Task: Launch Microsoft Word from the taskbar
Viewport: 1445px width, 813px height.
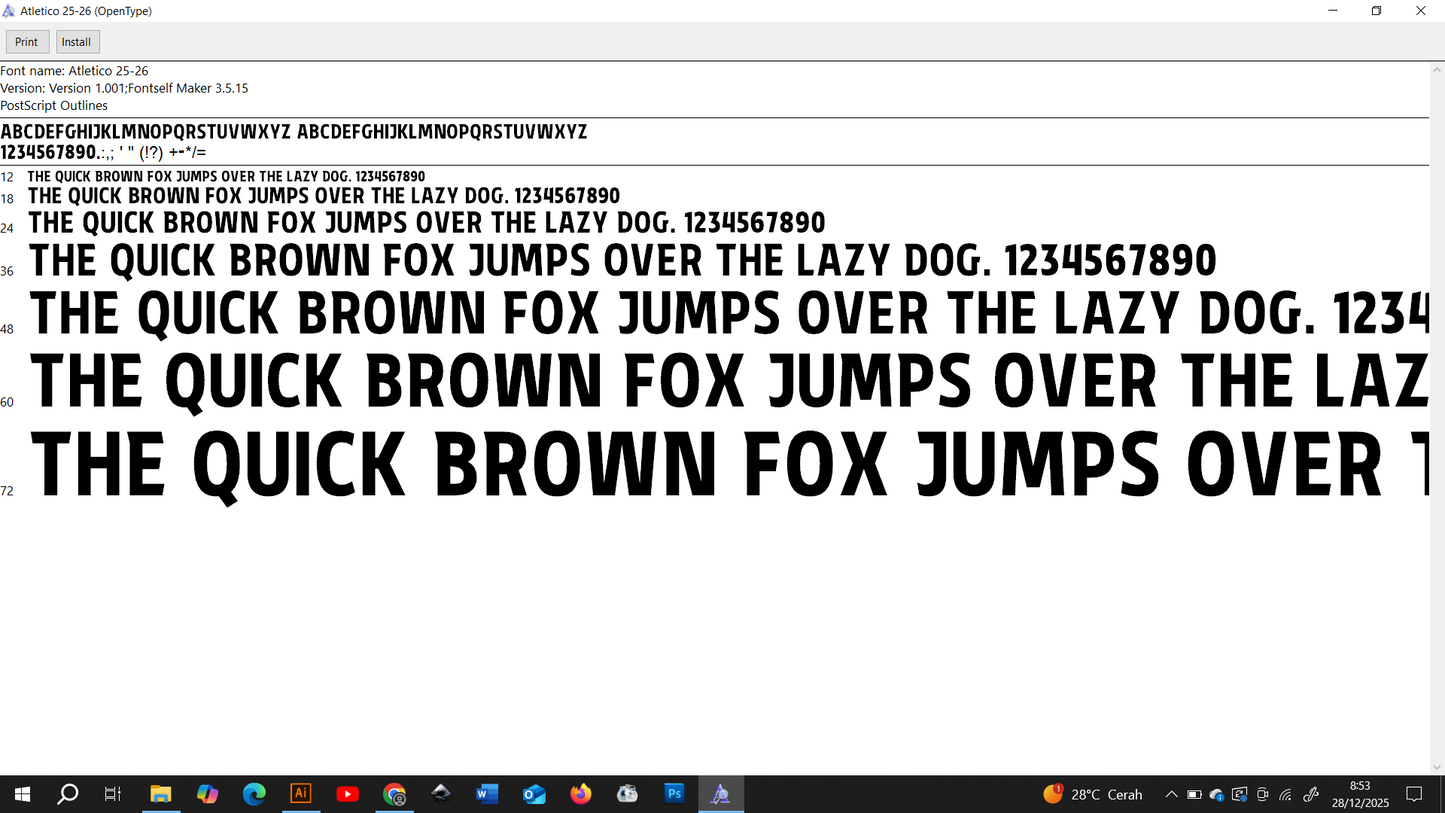Action: (x=487, y=794)
